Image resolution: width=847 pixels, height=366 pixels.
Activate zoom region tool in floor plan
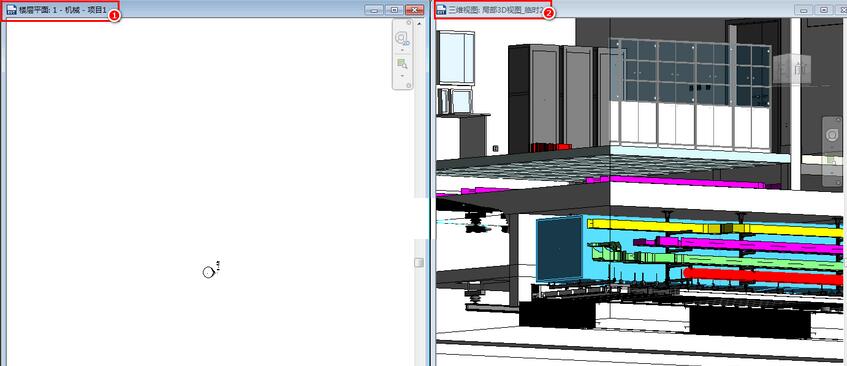pyautogui.click(x=402, y=64)
